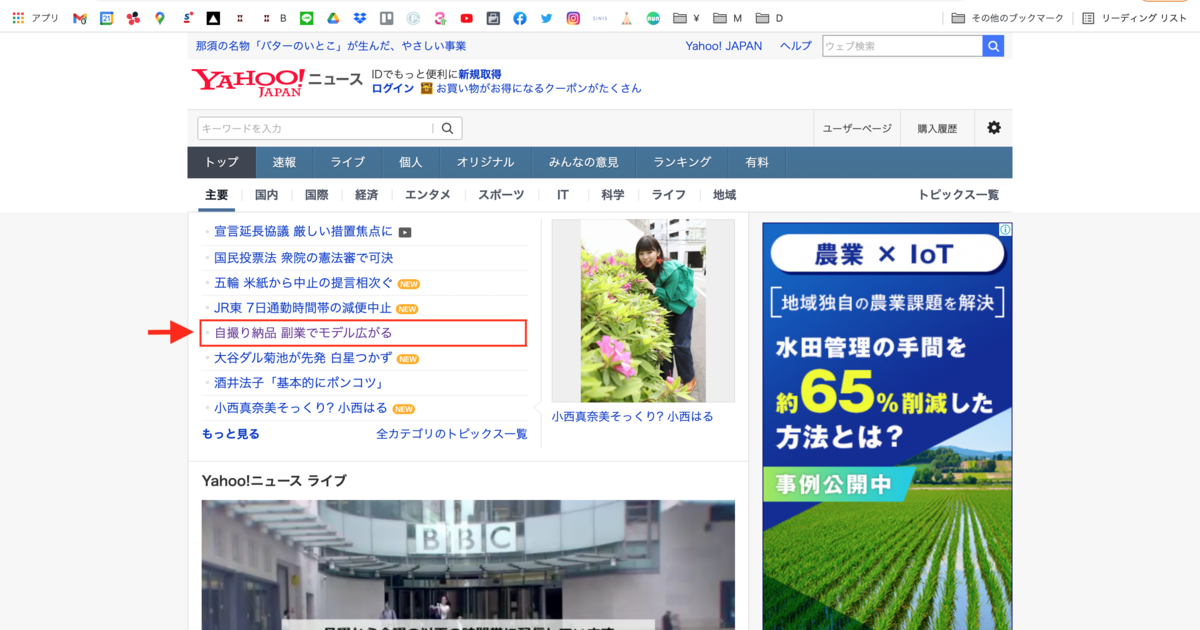Expand the bookmark folder labeled M
Image resolution: width=1200 pixels, height=630 pixels.
tap(729, 18)
